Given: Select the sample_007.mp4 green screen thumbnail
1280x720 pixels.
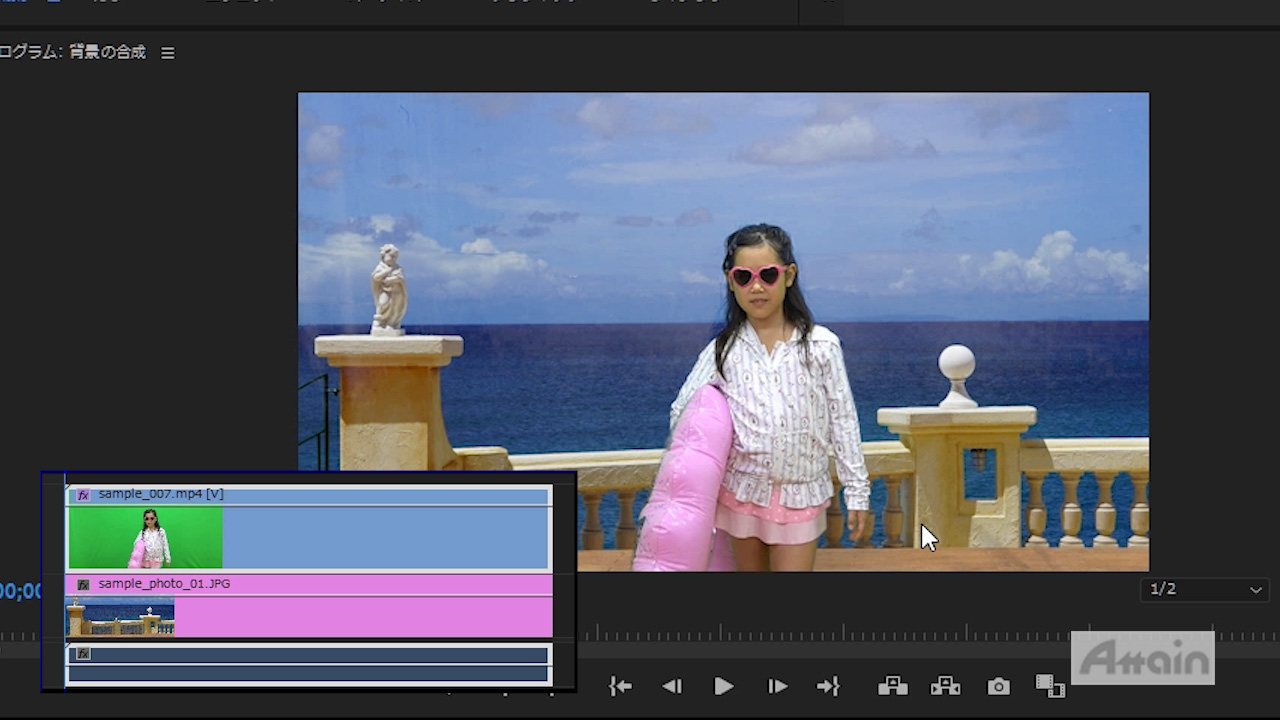Looking at the screenshot, I should click(145, 537).
